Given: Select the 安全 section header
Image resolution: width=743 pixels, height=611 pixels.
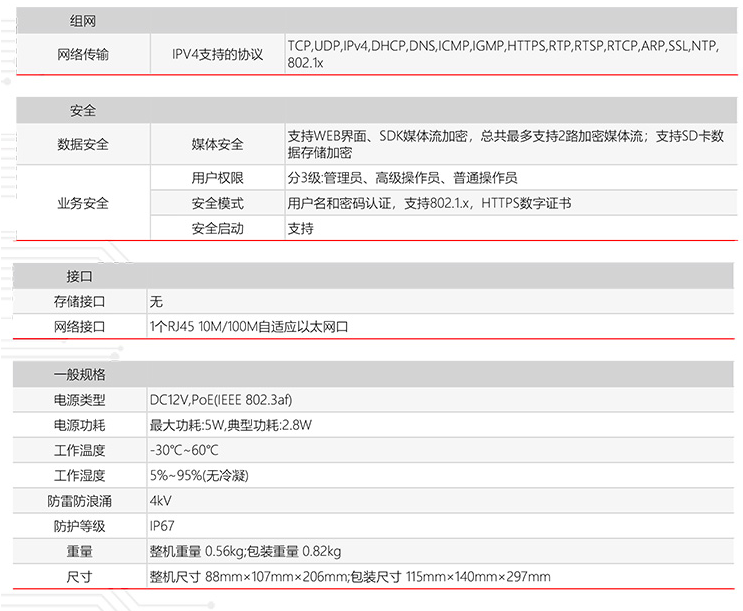Looking at the screenshot, I should click(83, 111).
